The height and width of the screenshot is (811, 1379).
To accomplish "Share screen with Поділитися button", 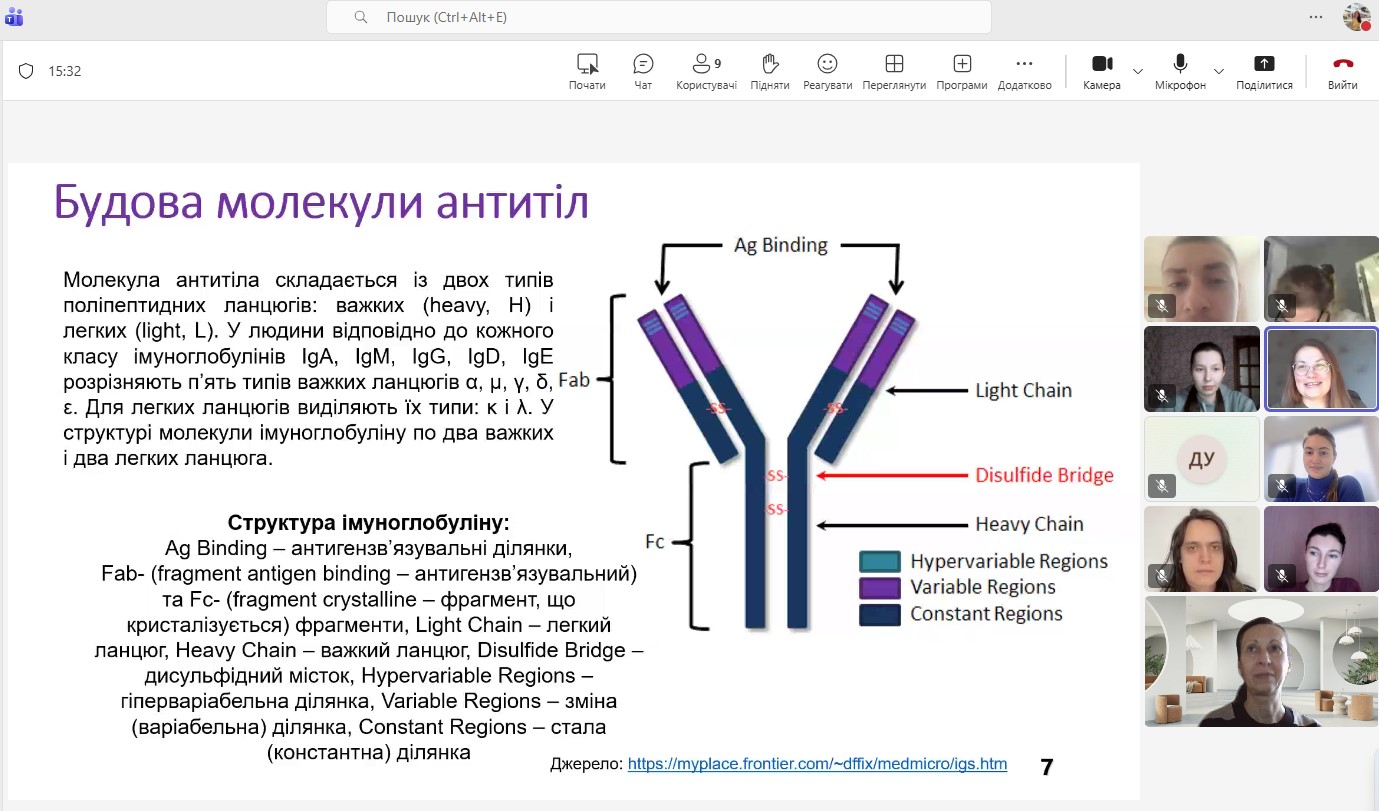I will tap(1264, 71).
